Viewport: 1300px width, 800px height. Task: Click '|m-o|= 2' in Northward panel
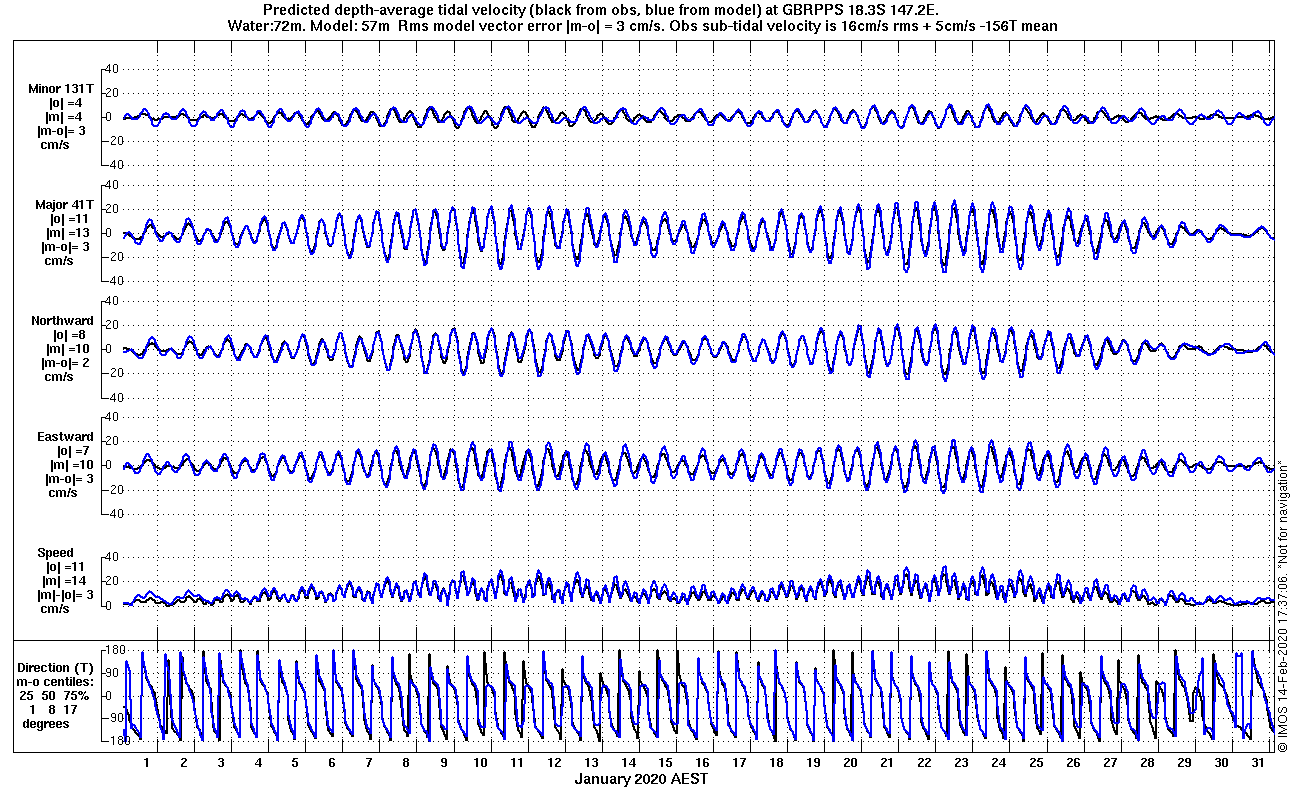68,363
